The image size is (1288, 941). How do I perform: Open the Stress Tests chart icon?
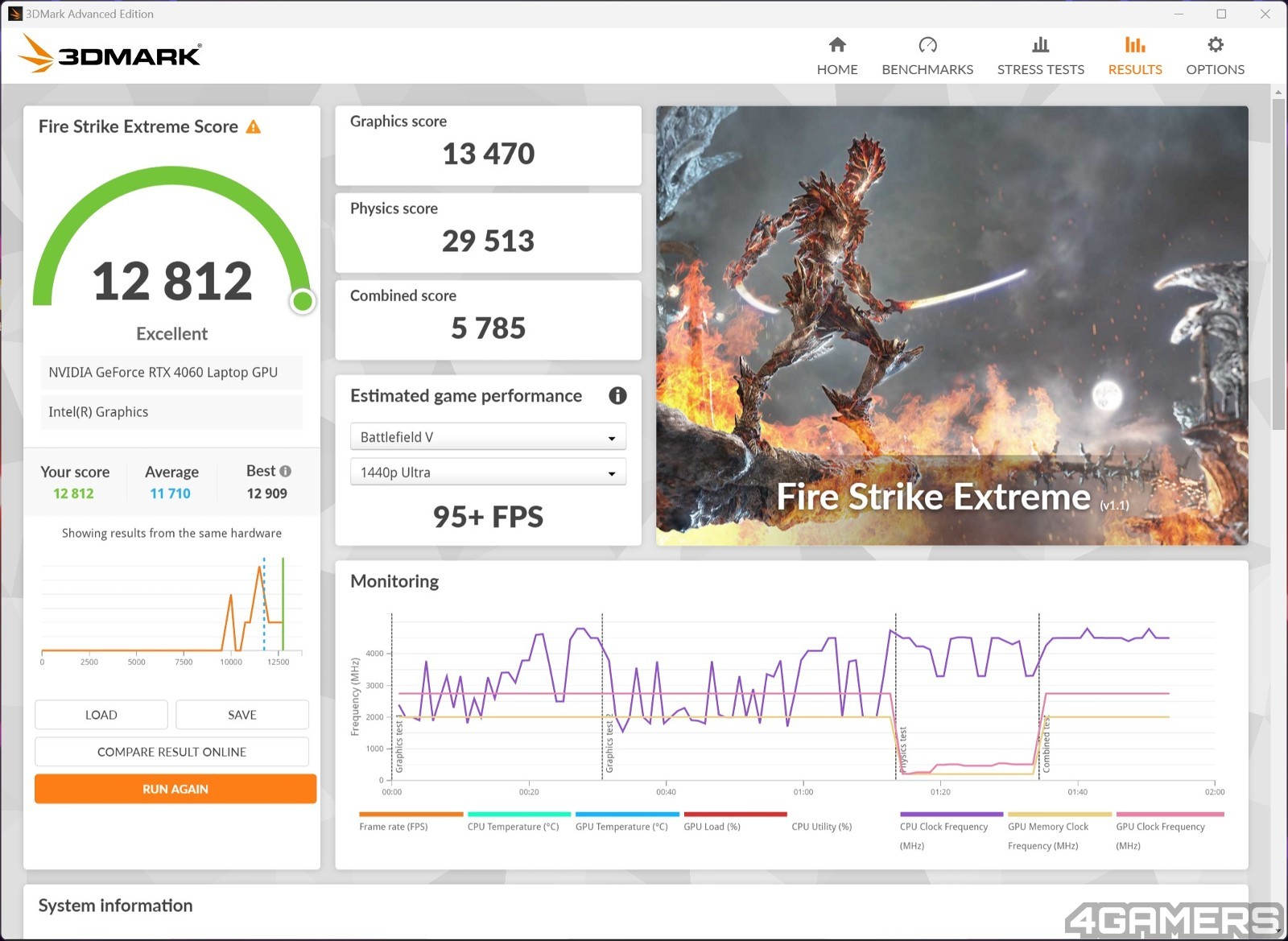1041,44
